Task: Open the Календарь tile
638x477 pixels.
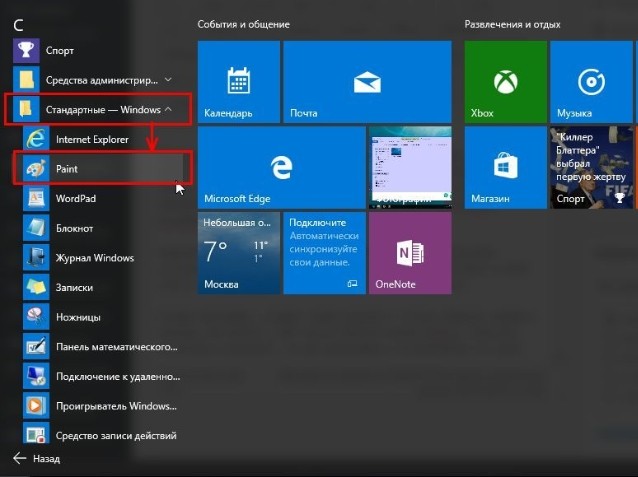Action: tap(239, 82)
